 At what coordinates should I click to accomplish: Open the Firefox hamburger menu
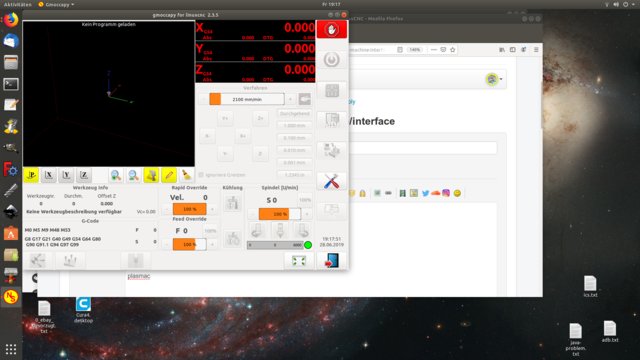tap(536, 50)
